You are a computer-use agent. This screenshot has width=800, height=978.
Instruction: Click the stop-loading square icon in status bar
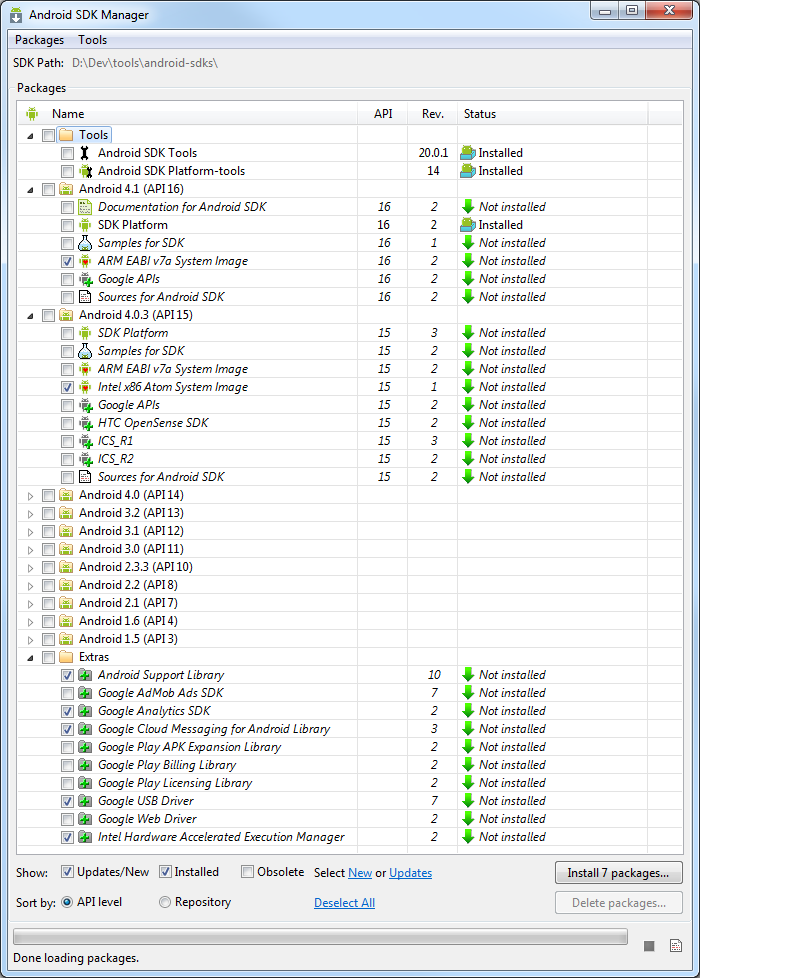click(x=649, y=946)
